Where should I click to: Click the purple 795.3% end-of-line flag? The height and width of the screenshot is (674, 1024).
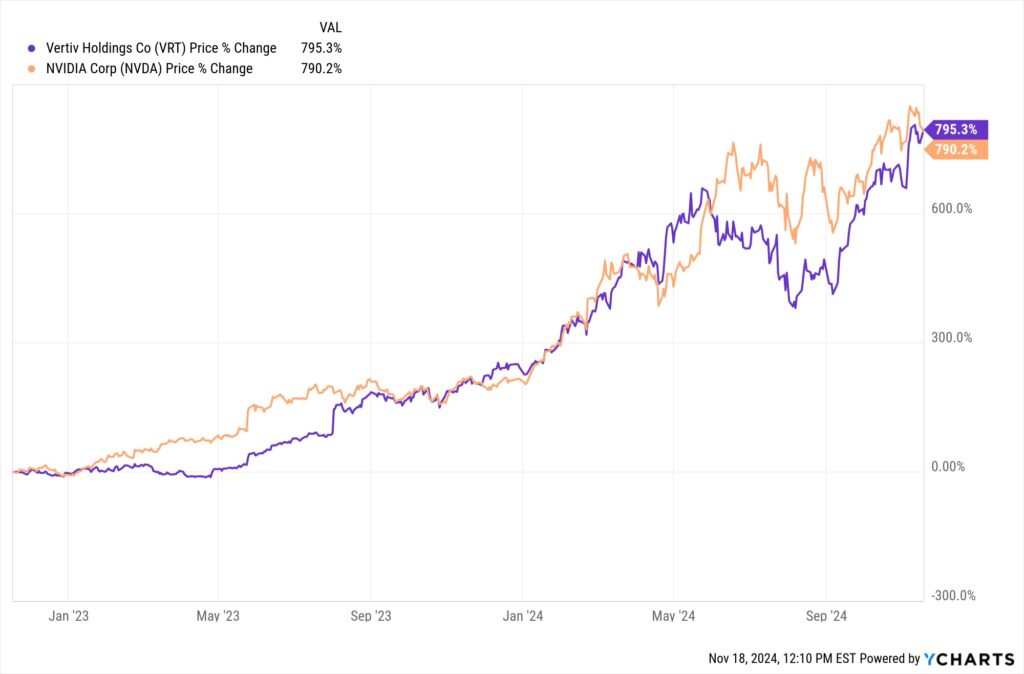pyautogui.click(x=958, y=129)
